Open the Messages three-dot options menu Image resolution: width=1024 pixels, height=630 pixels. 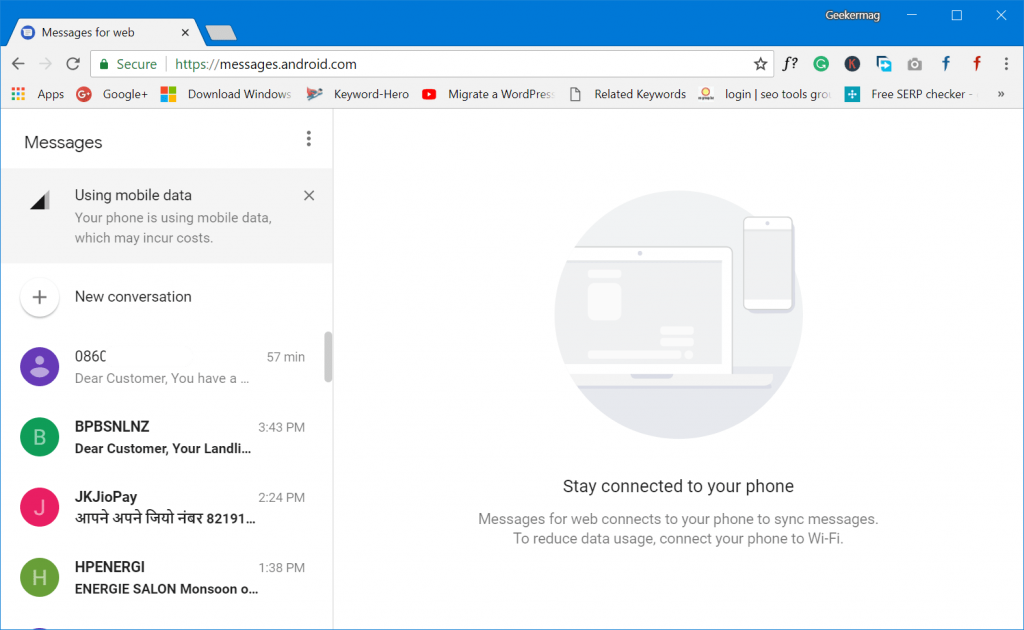(x=308, y=139)
